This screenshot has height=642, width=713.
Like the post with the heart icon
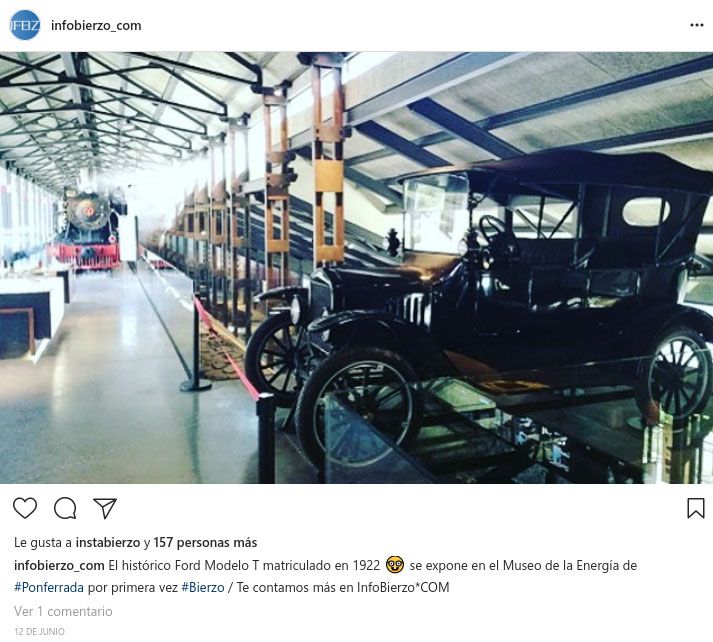[25, 508]
